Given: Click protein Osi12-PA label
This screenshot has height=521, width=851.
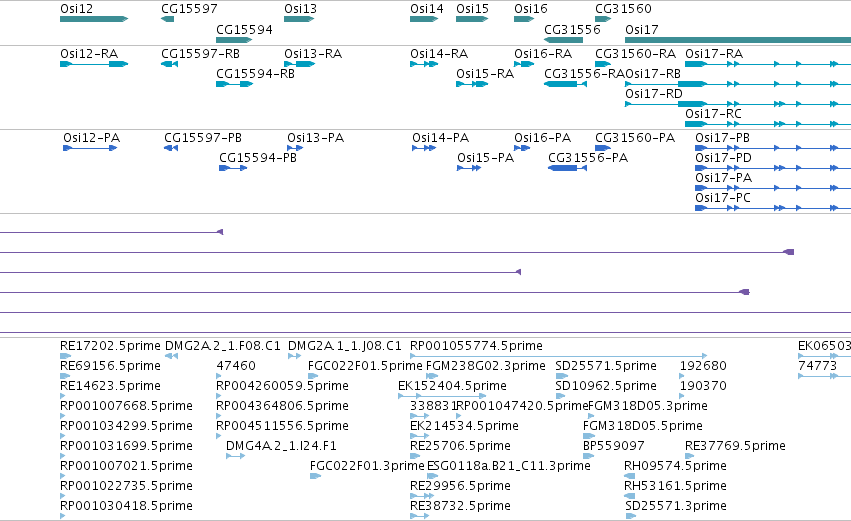Looking at the screenshot, I should pyautogui.click(x=91, y=138).
